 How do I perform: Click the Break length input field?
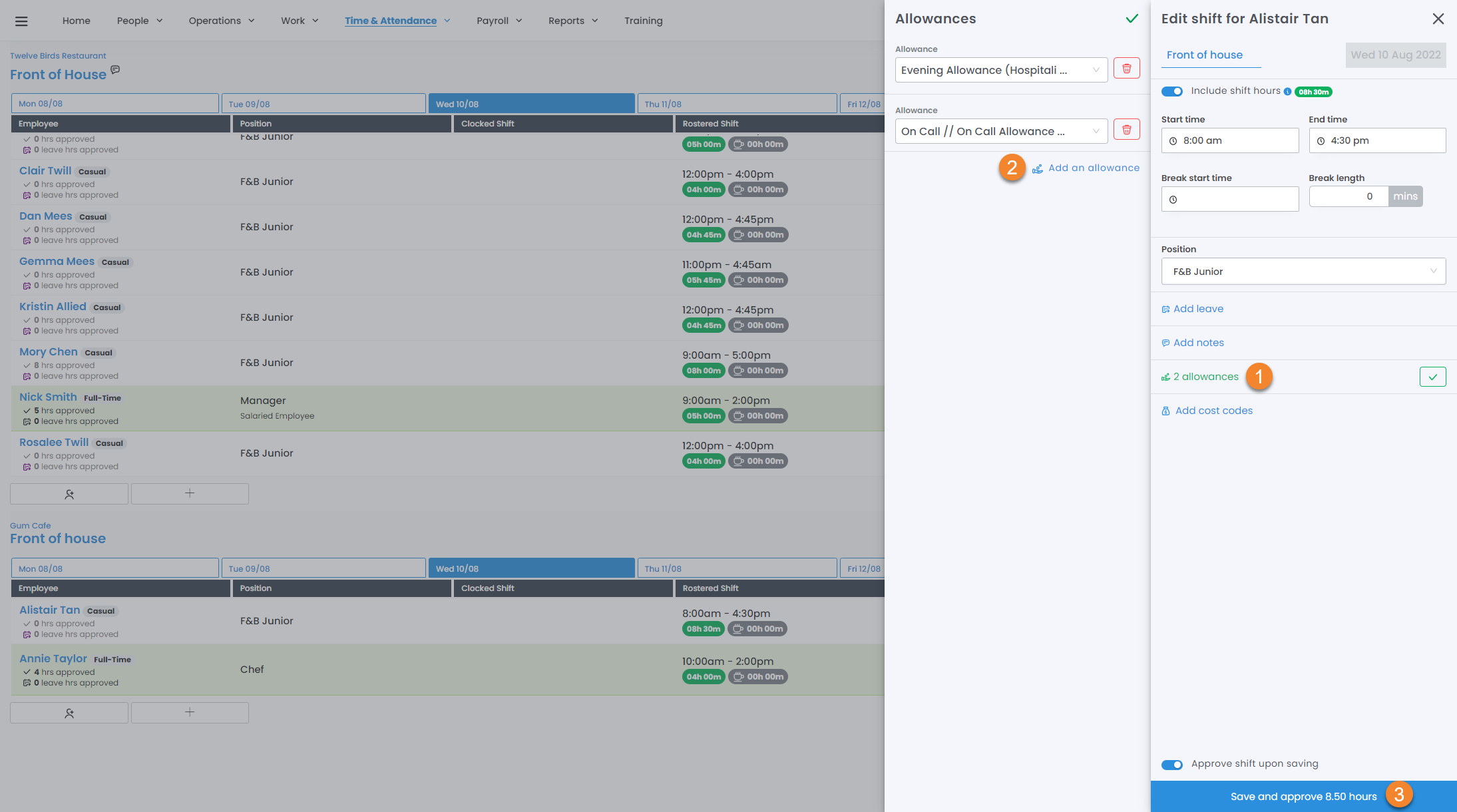1348,196
